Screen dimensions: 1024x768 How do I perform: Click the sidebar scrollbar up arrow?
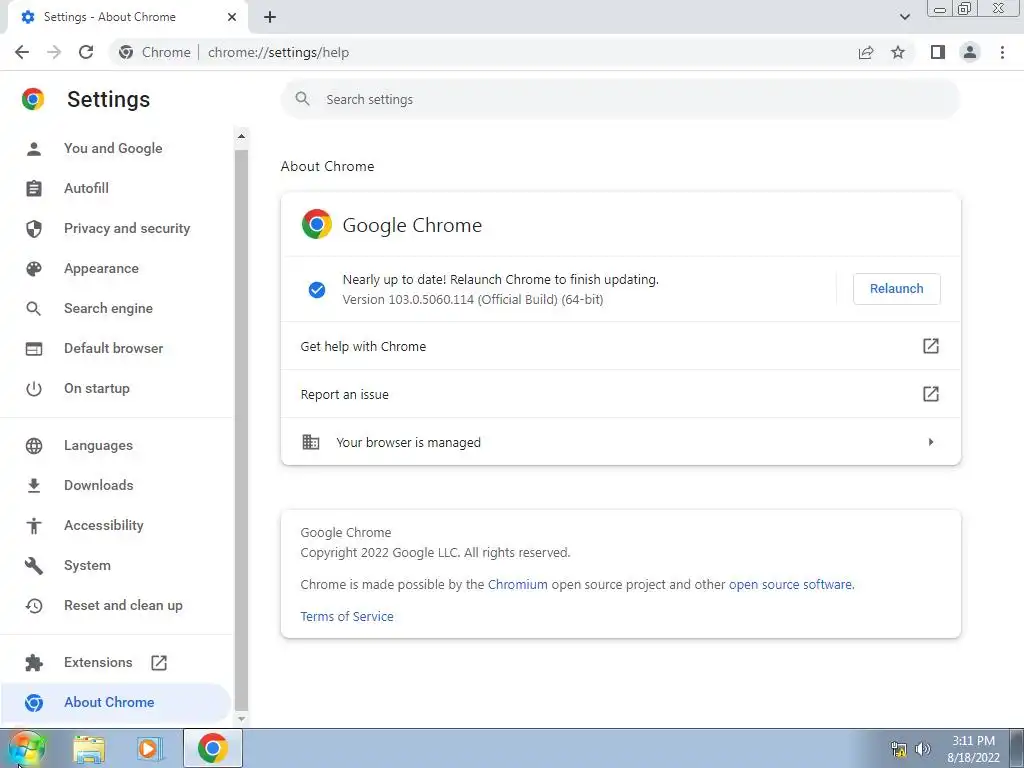(241, 136)
